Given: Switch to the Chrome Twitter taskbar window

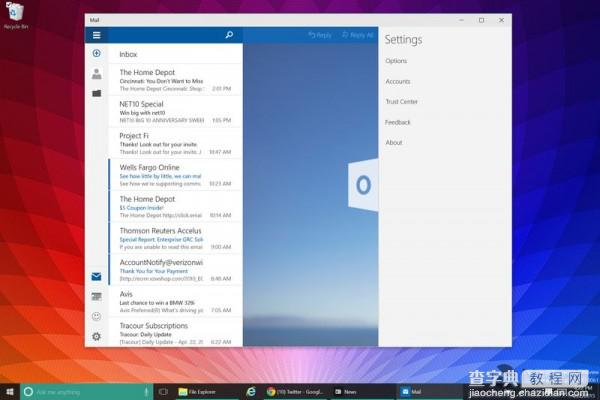Looking at the screenshot, I should (295, 392).
